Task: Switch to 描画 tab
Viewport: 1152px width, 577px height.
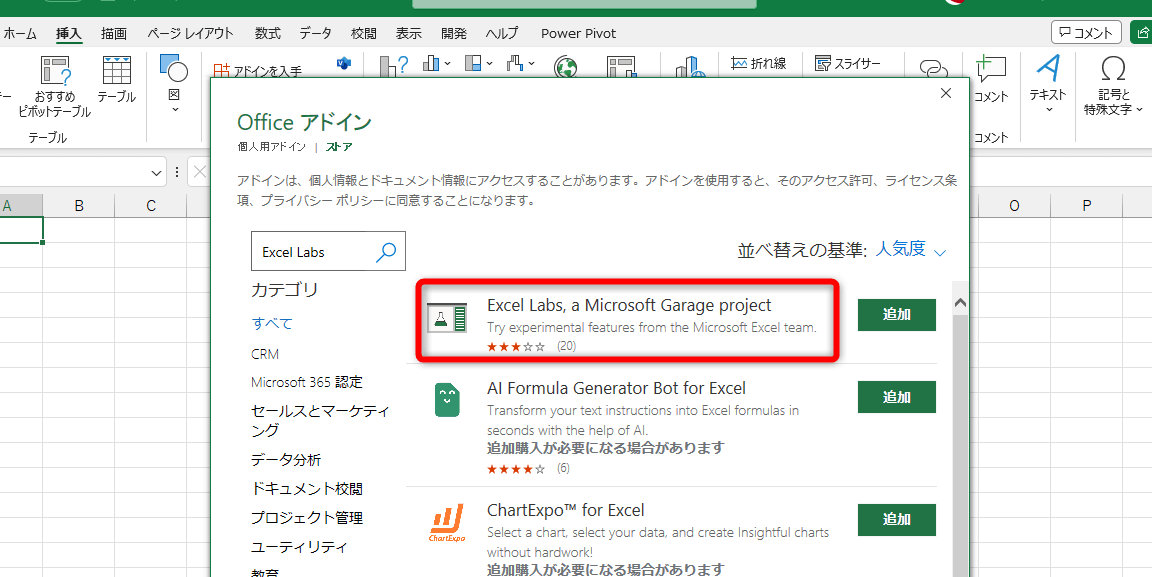Action: click(x=114, y=33)
